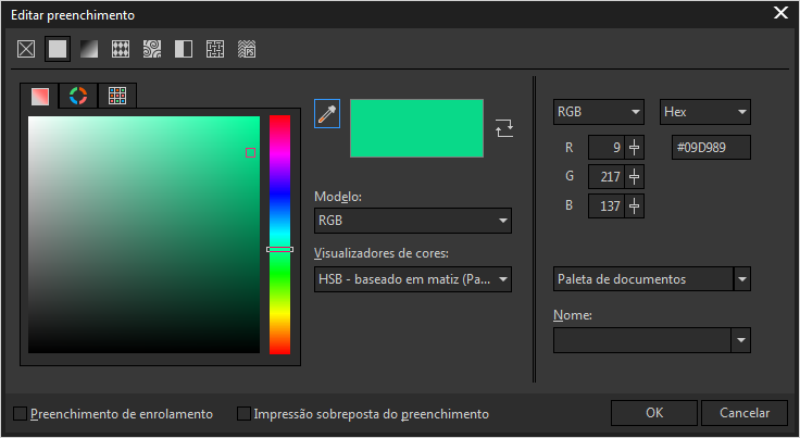This screenshot has width=800, height=438.
Task: Click the green color preview swatch
Action: point(417,128)
